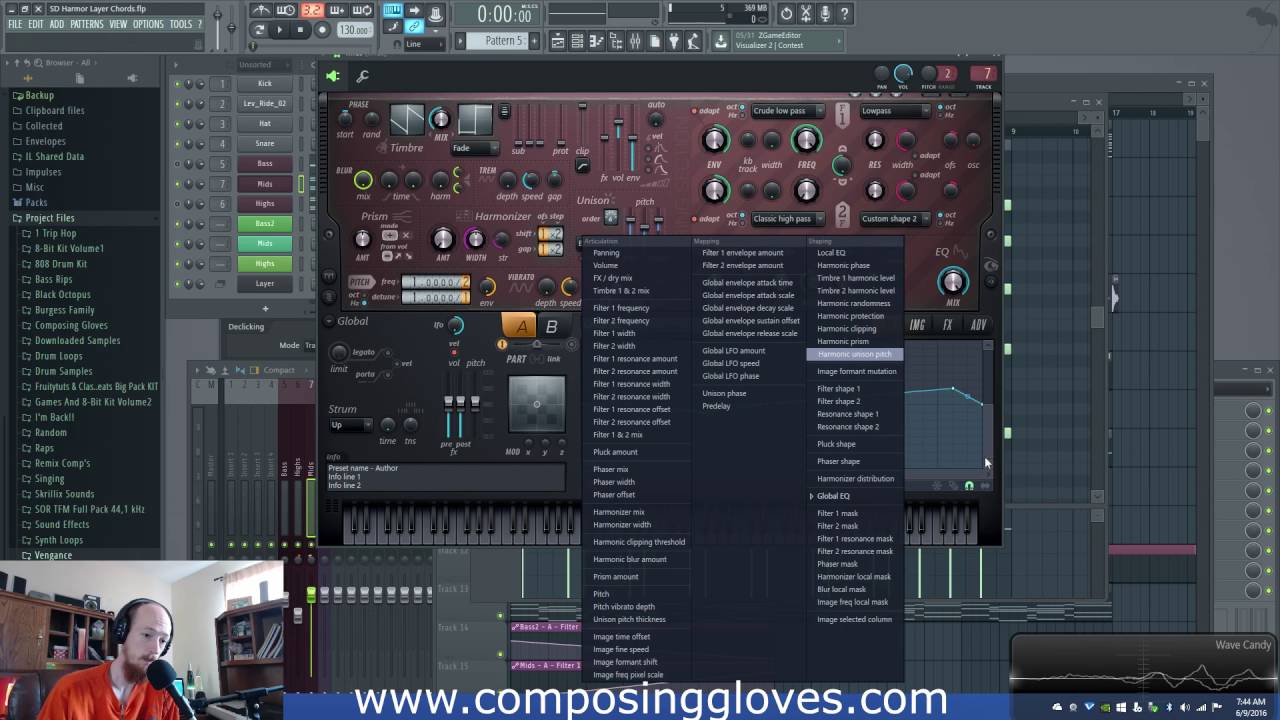1280x720 pixels.
Task: Open the OPTIONS menu
Action: (x=148, y=24)
